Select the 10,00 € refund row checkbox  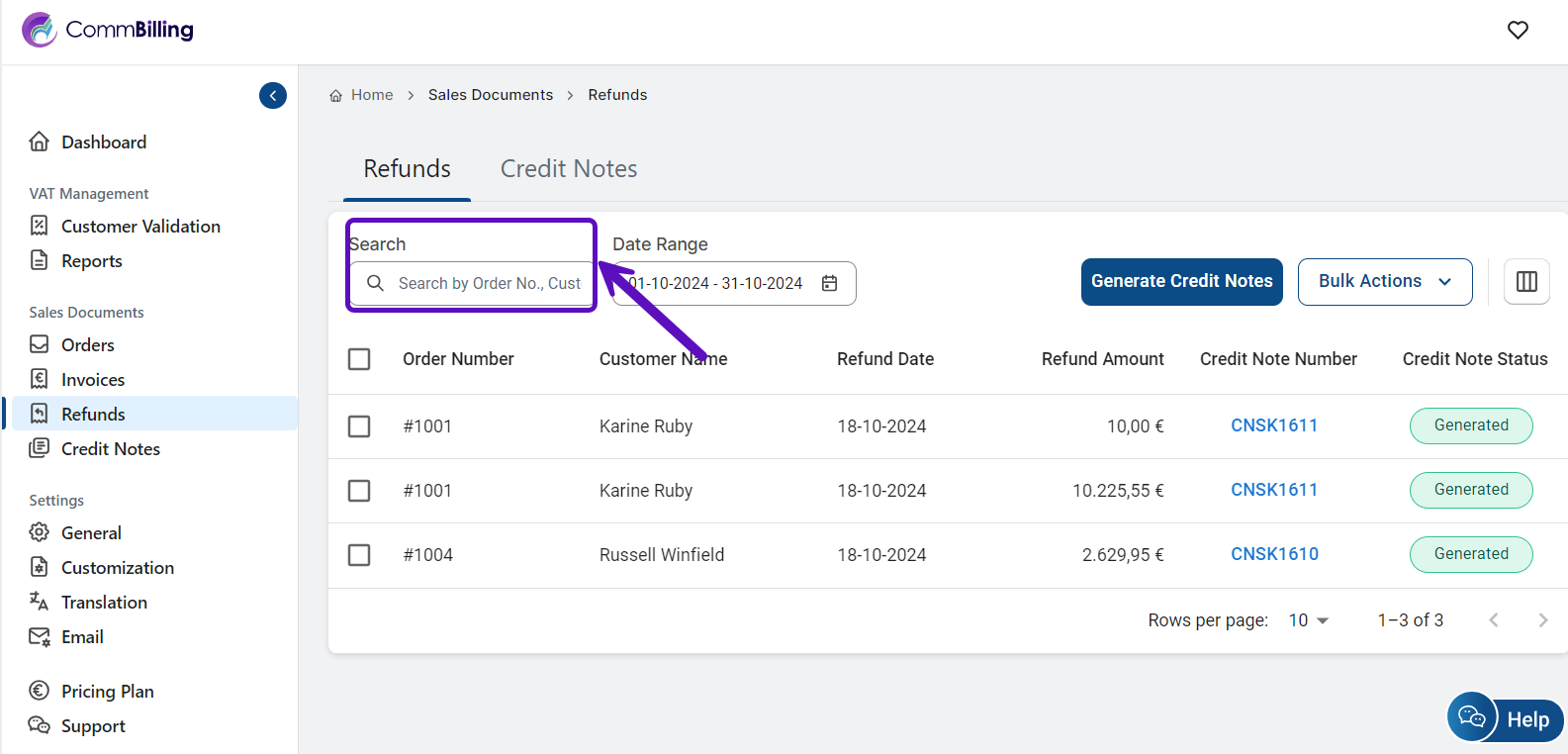coord(359,426)
